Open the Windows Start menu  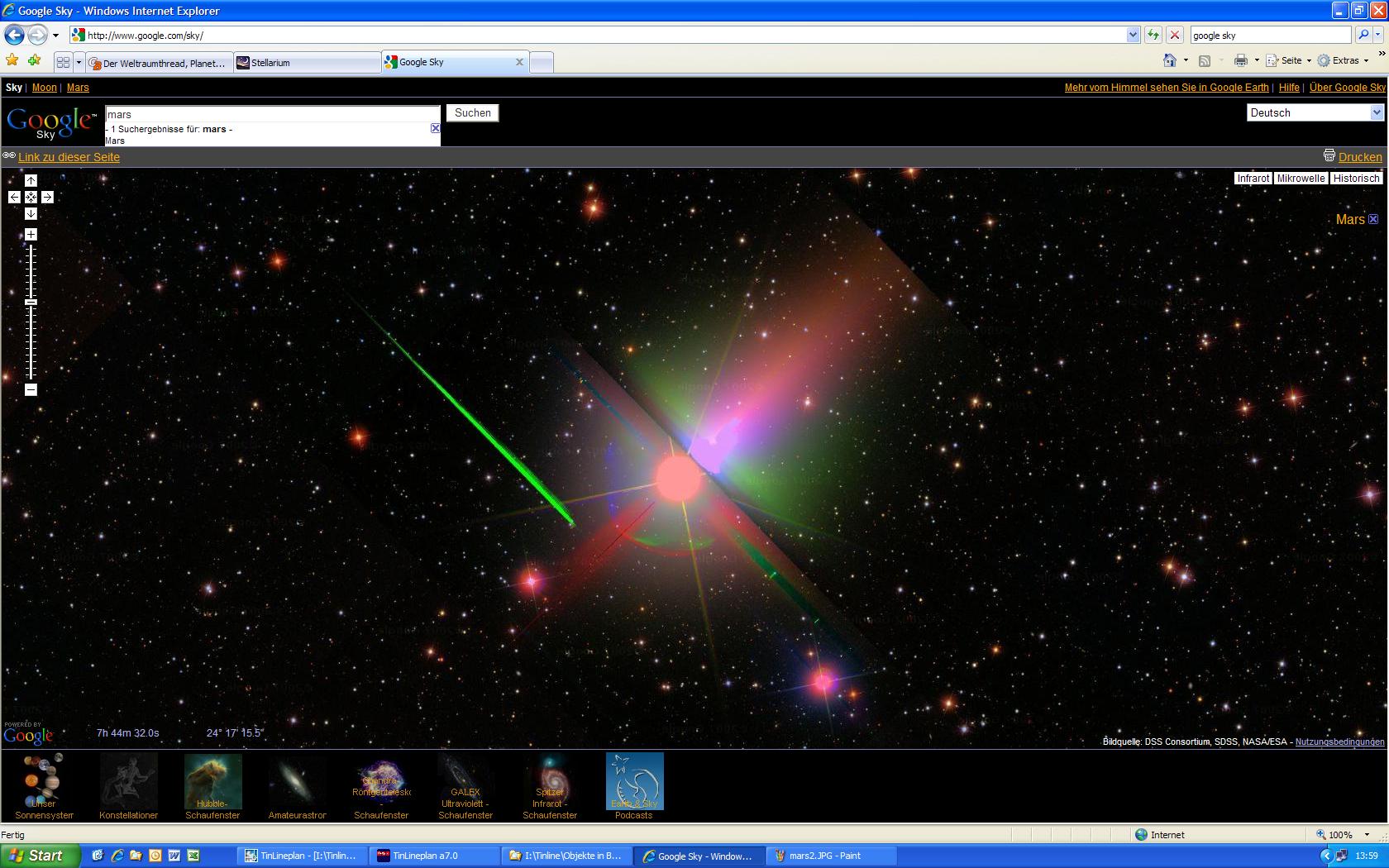pyautogui.click(x=40, y=856)
